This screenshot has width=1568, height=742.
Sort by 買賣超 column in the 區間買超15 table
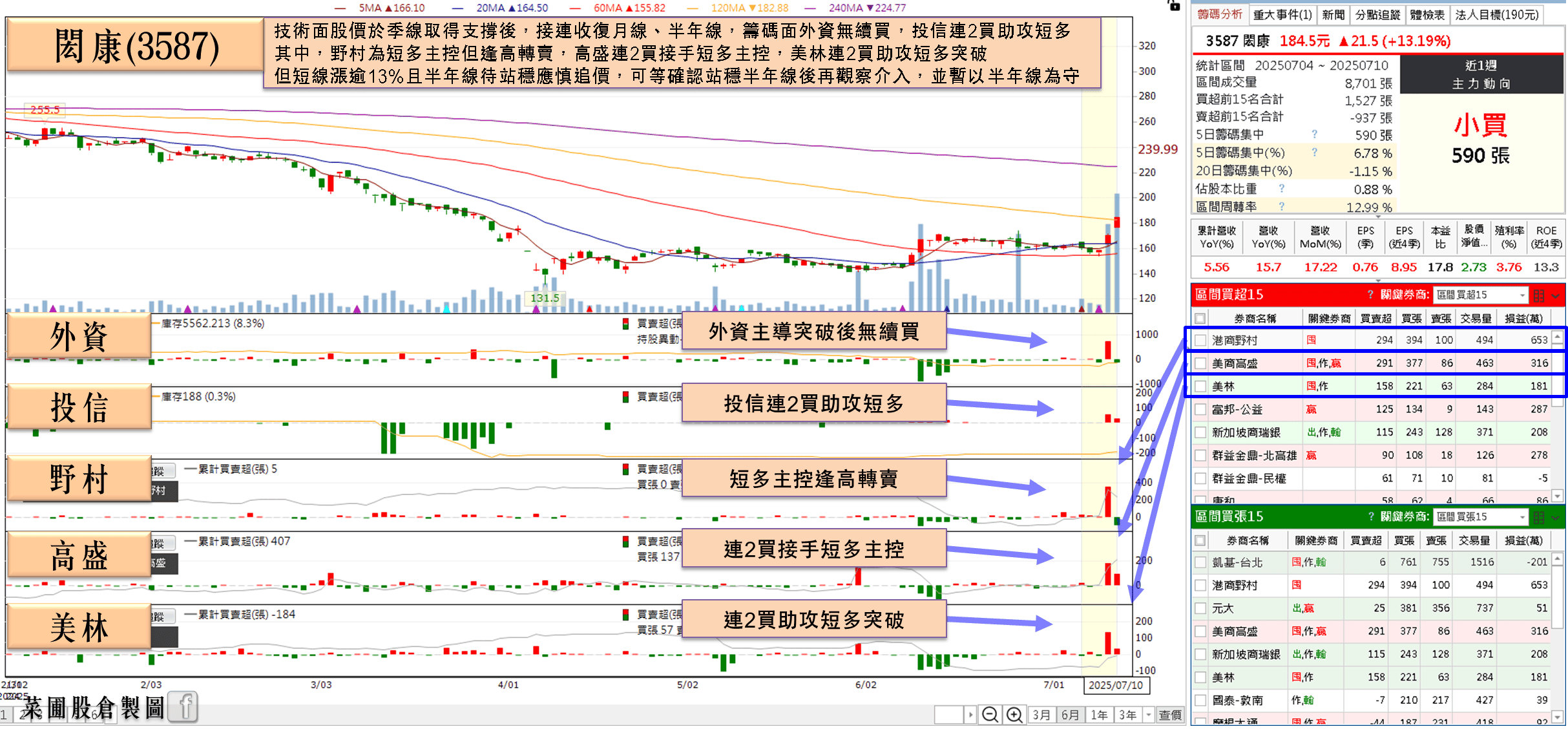click(x=1375, y=318)
